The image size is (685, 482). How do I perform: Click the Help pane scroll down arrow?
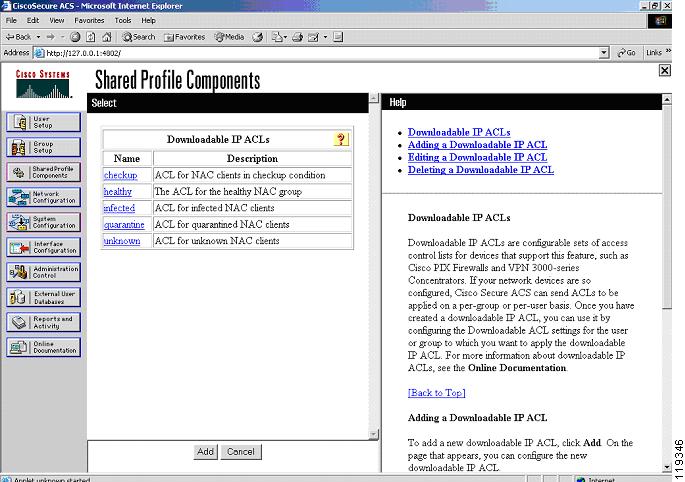(x=667, y=467)
